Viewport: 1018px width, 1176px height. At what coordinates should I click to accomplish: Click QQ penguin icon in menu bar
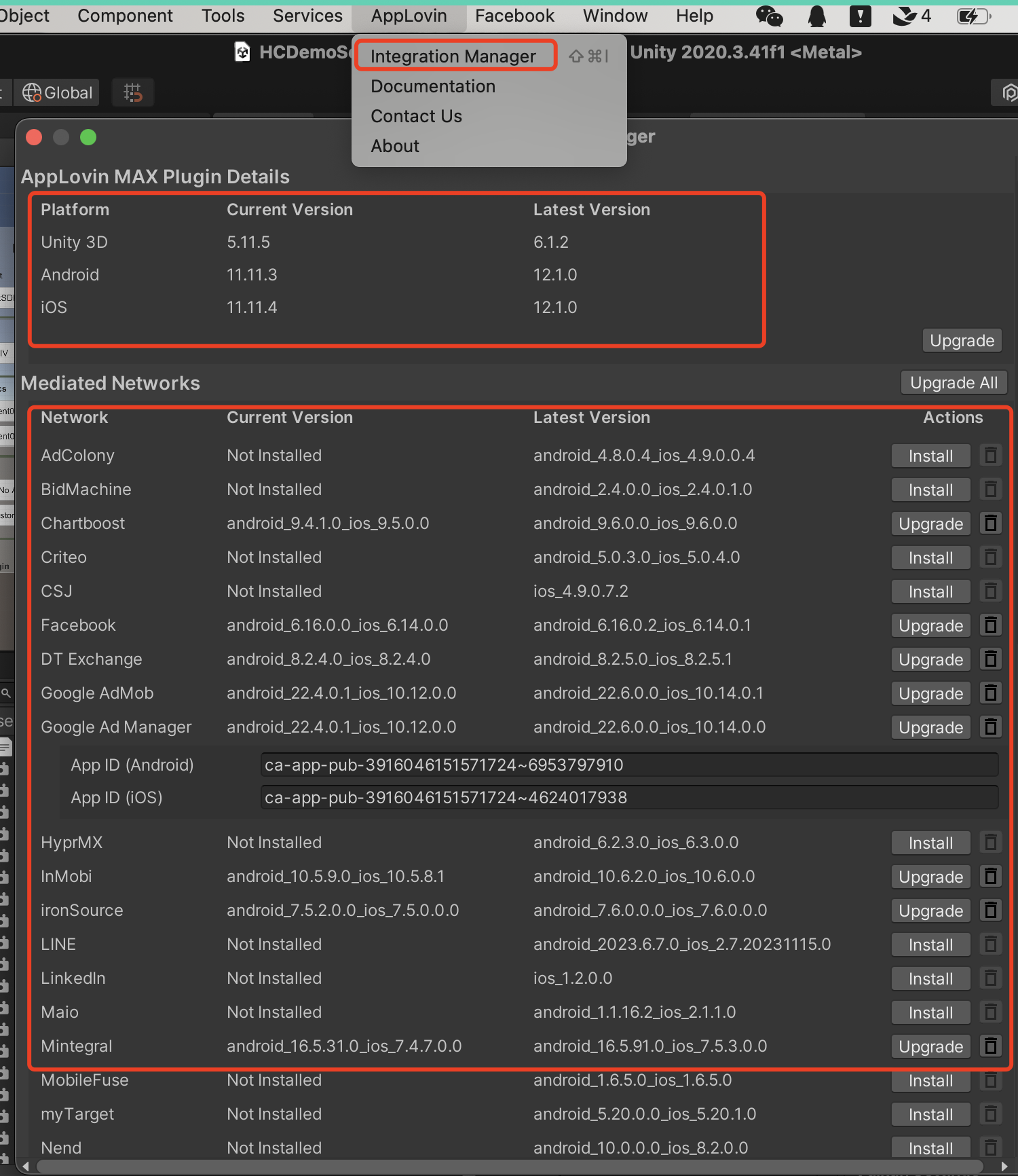(x=817, y=16)
